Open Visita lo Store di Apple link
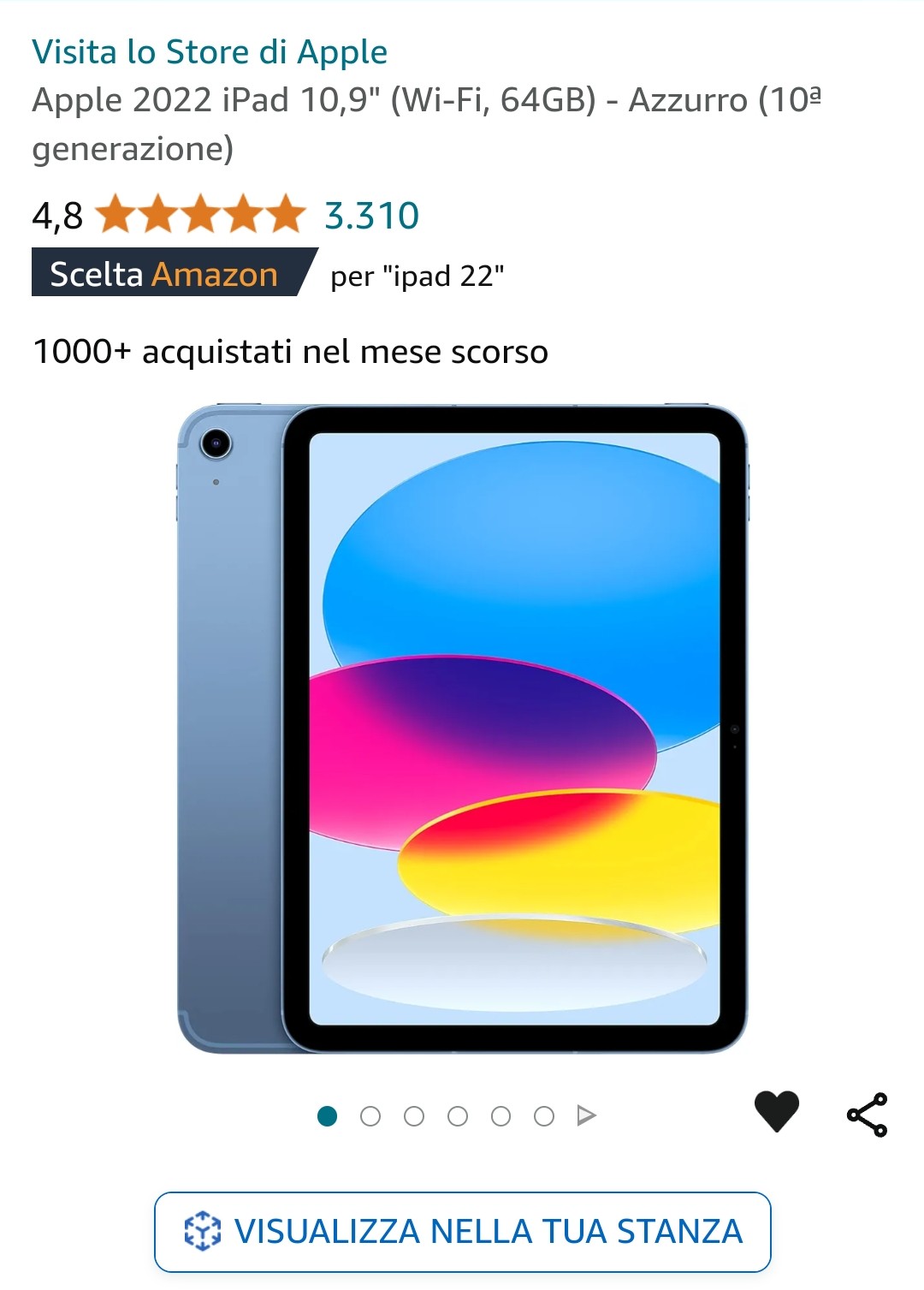924x1290 pixels. point(210,52)
